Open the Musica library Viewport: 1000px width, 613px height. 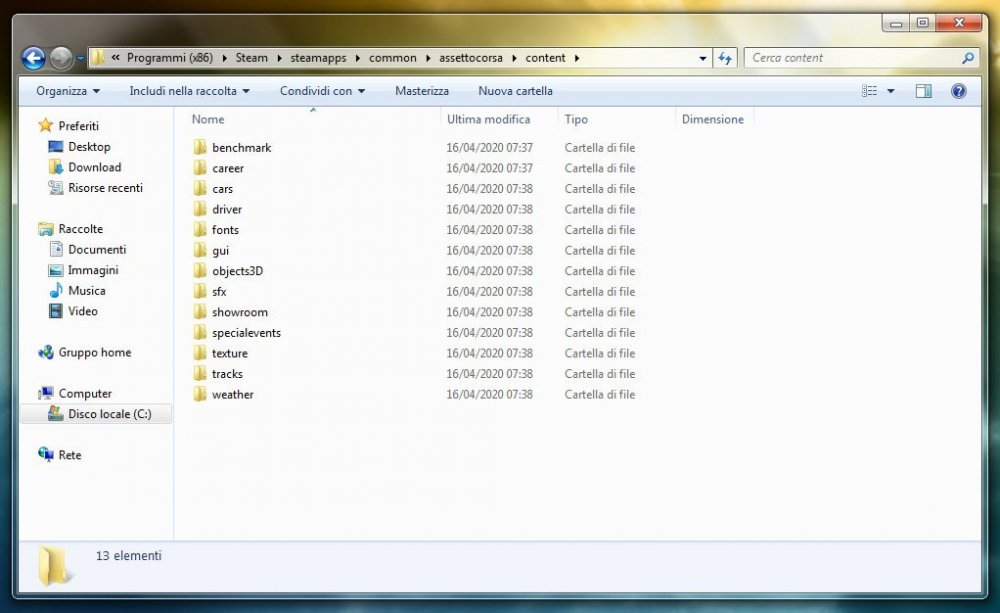pos(77,290)
